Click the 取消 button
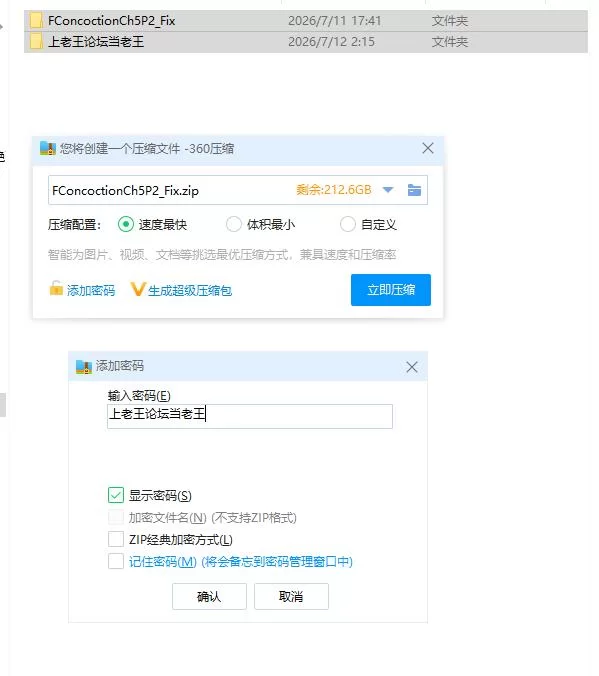 pos(291,596)
